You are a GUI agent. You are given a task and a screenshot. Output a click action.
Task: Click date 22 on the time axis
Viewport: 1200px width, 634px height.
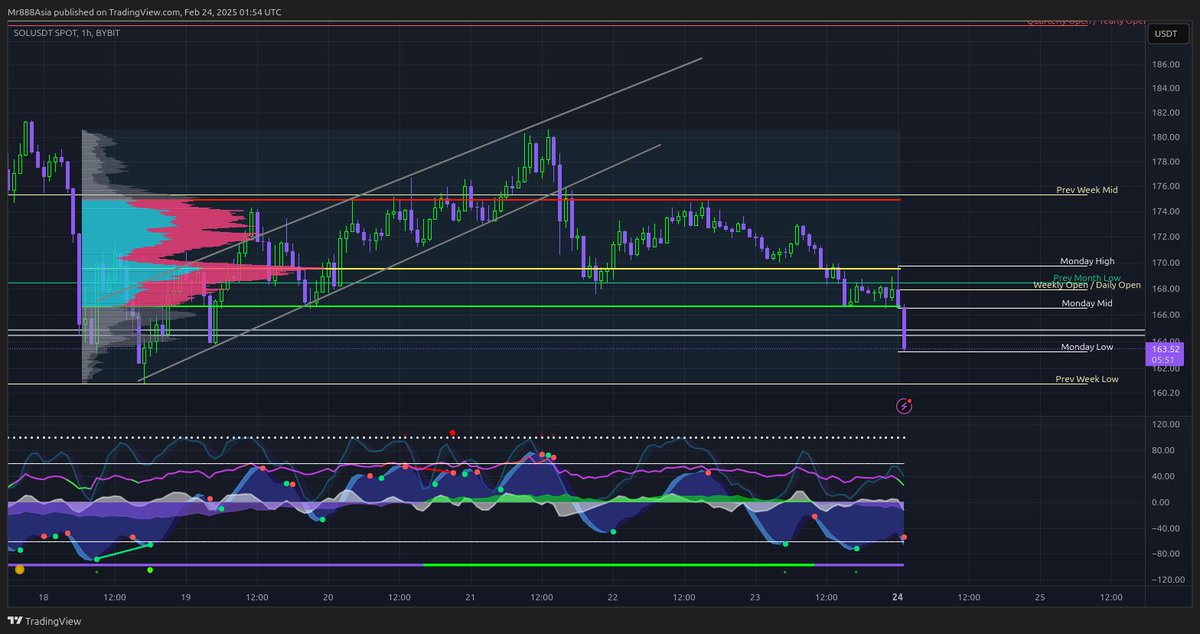(x=613, y=597)
